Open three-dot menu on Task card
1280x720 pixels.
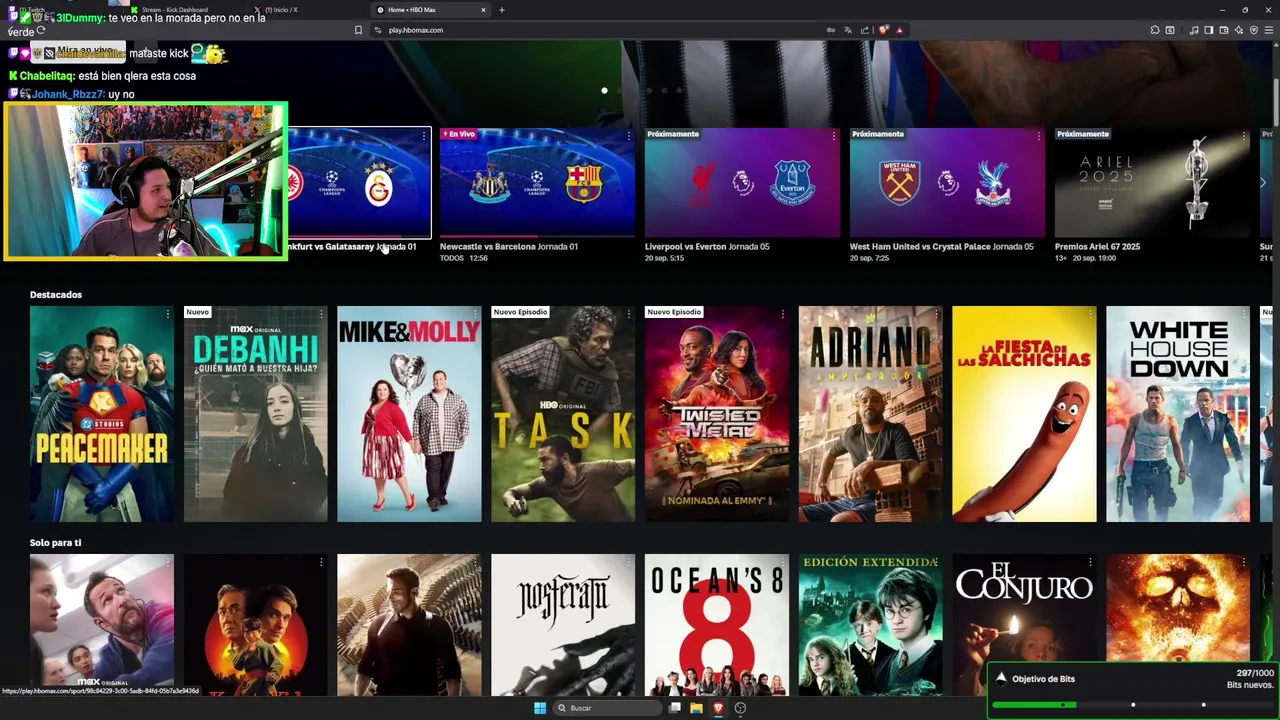point(629,315)
